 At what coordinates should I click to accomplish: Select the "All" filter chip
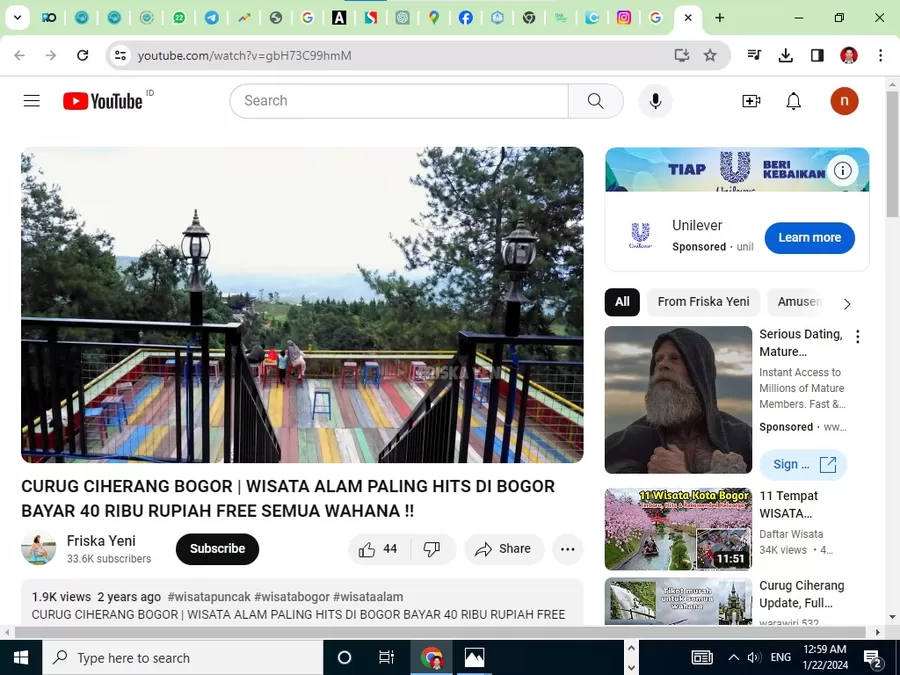pyautogui.click(x=622, y=302)
